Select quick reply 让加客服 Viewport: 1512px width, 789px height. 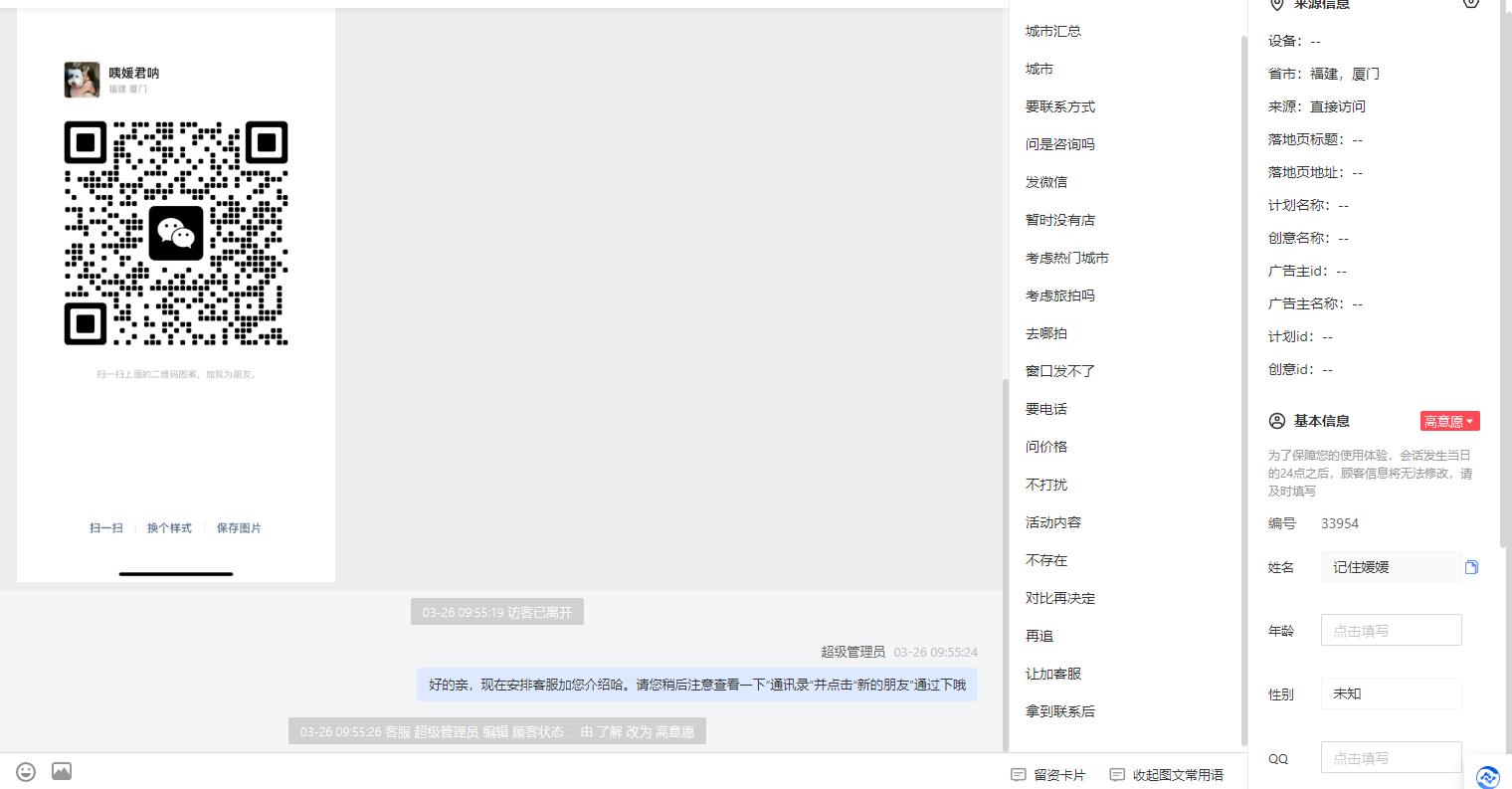point(1053,674)
